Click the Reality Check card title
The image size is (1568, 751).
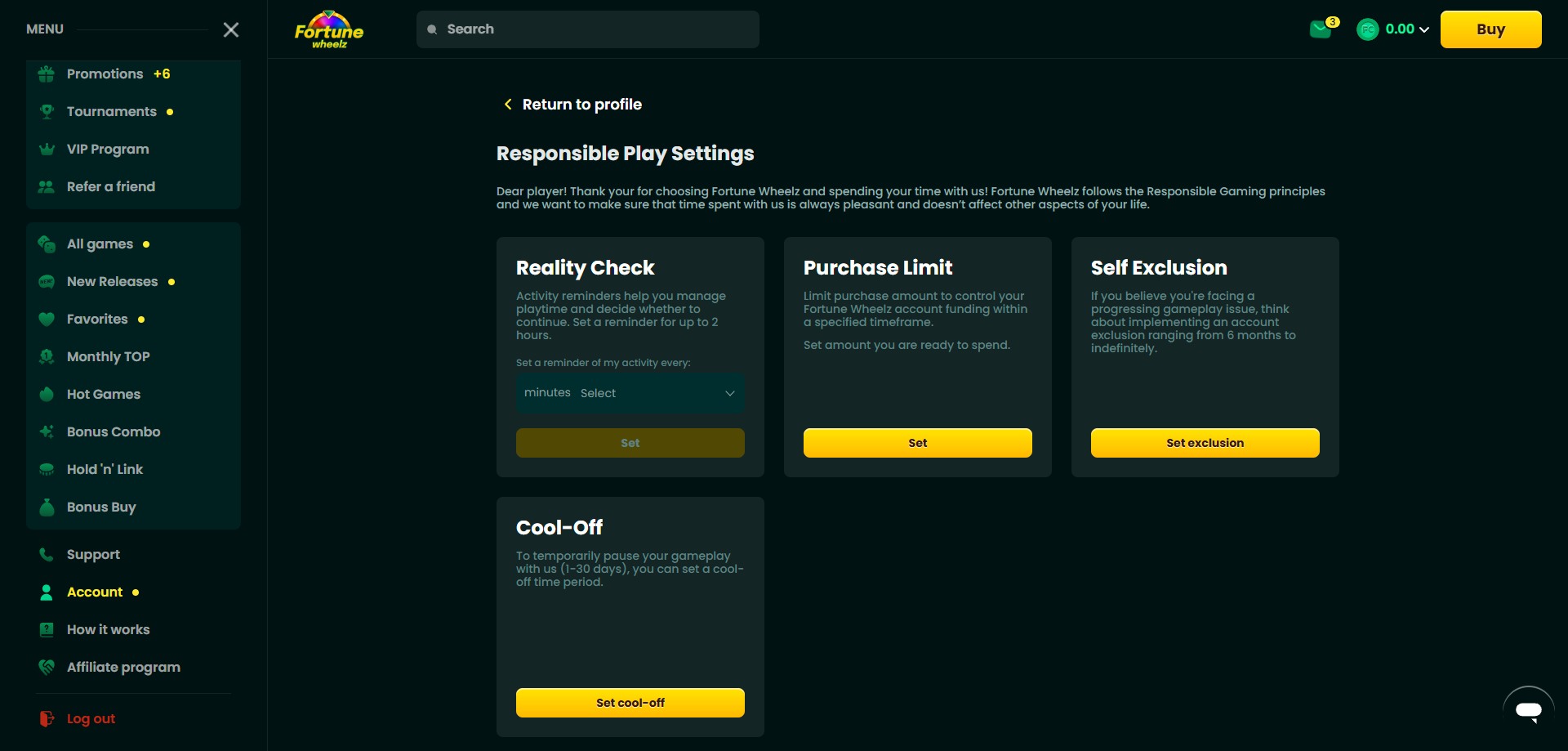[585, 268]
